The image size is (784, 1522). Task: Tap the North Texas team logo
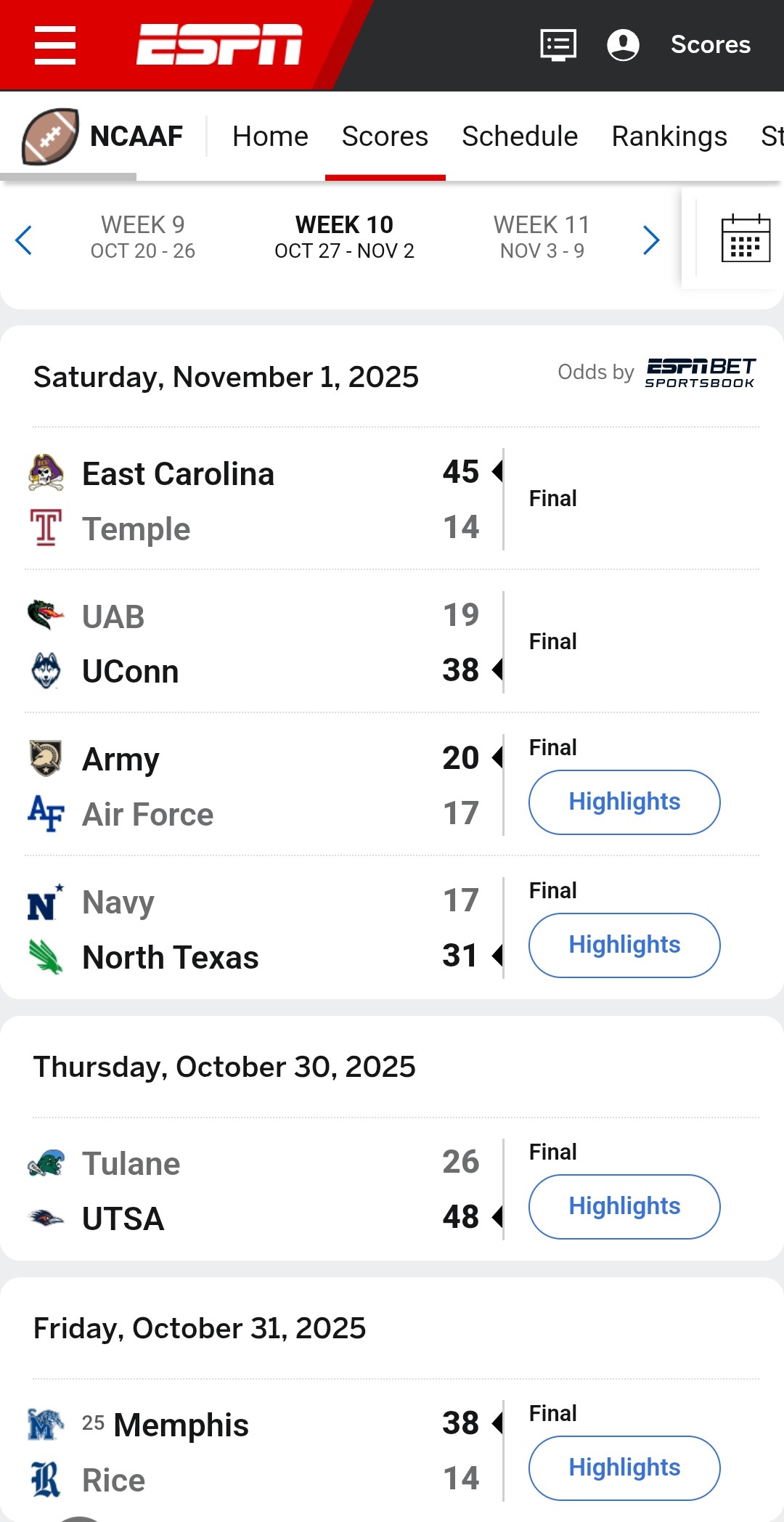point(46,957)
